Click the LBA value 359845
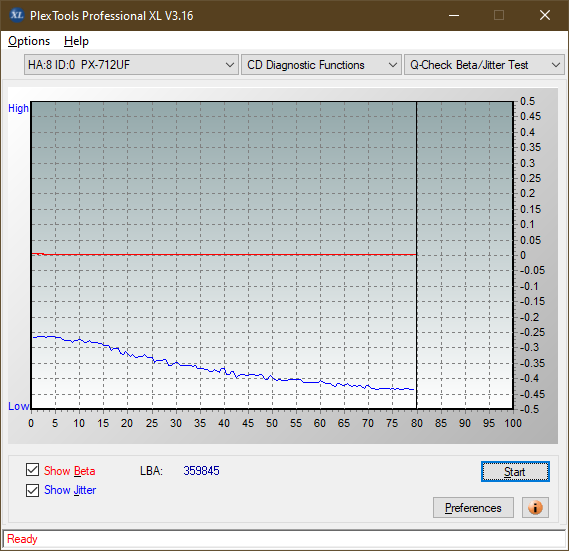The image size is (569, 551). tap(201, 471)
